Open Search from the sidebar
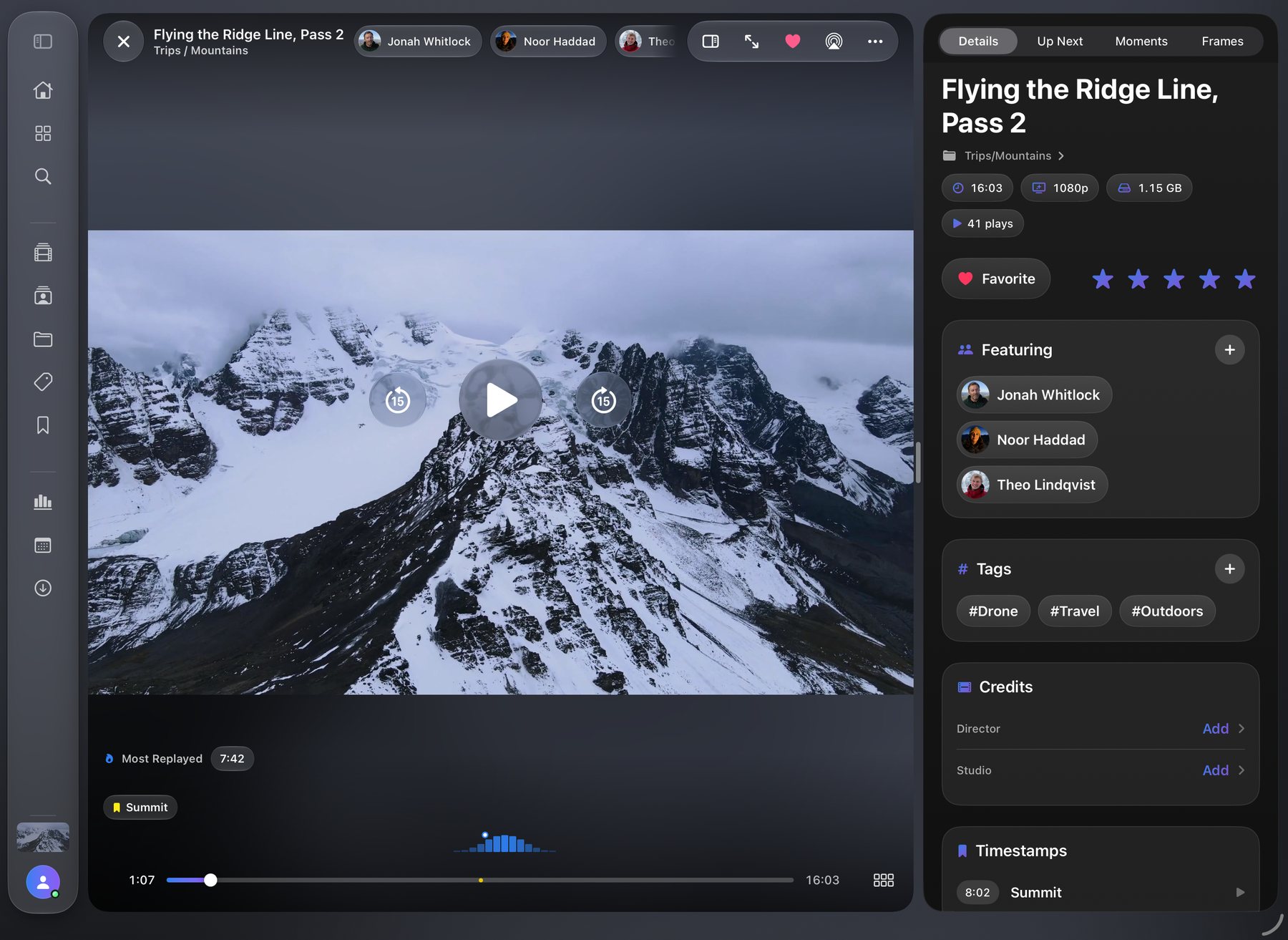Image resolution: width=1288 pixels, height=940 pixels. pyautogui.click(x=43, y=176)
